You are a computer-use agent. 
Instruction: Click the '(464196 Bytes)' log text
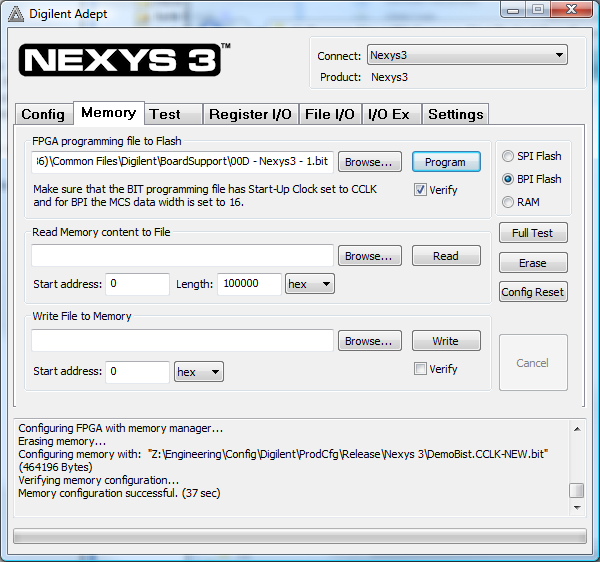[55, 467]
